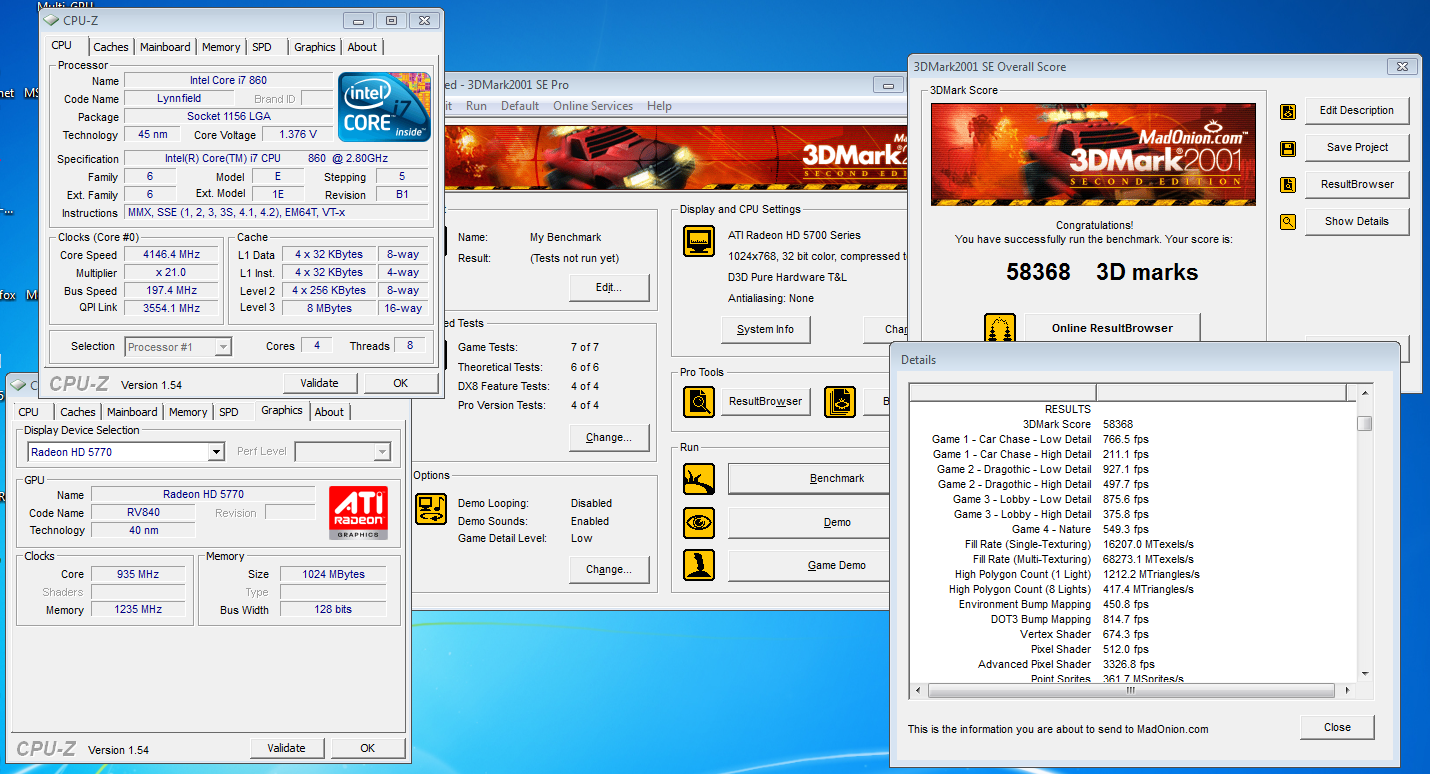Click the Edit... button for benchmark name
The width and height of the screenshot is (1430, 774).
(609, 287)
